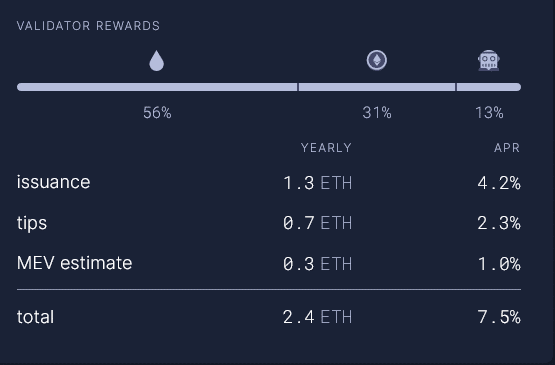This screenshot has width=555, height=365.
Task: Click the total row label
Action: (35, 317)
